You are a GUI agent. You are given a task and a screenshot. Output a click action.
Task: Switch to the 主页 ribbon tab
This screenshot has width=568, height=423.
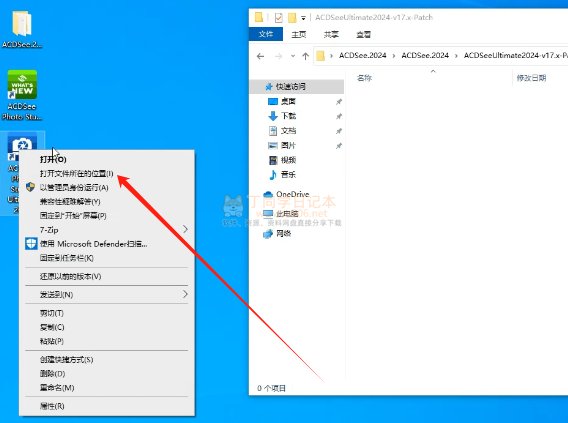[299, 34]
